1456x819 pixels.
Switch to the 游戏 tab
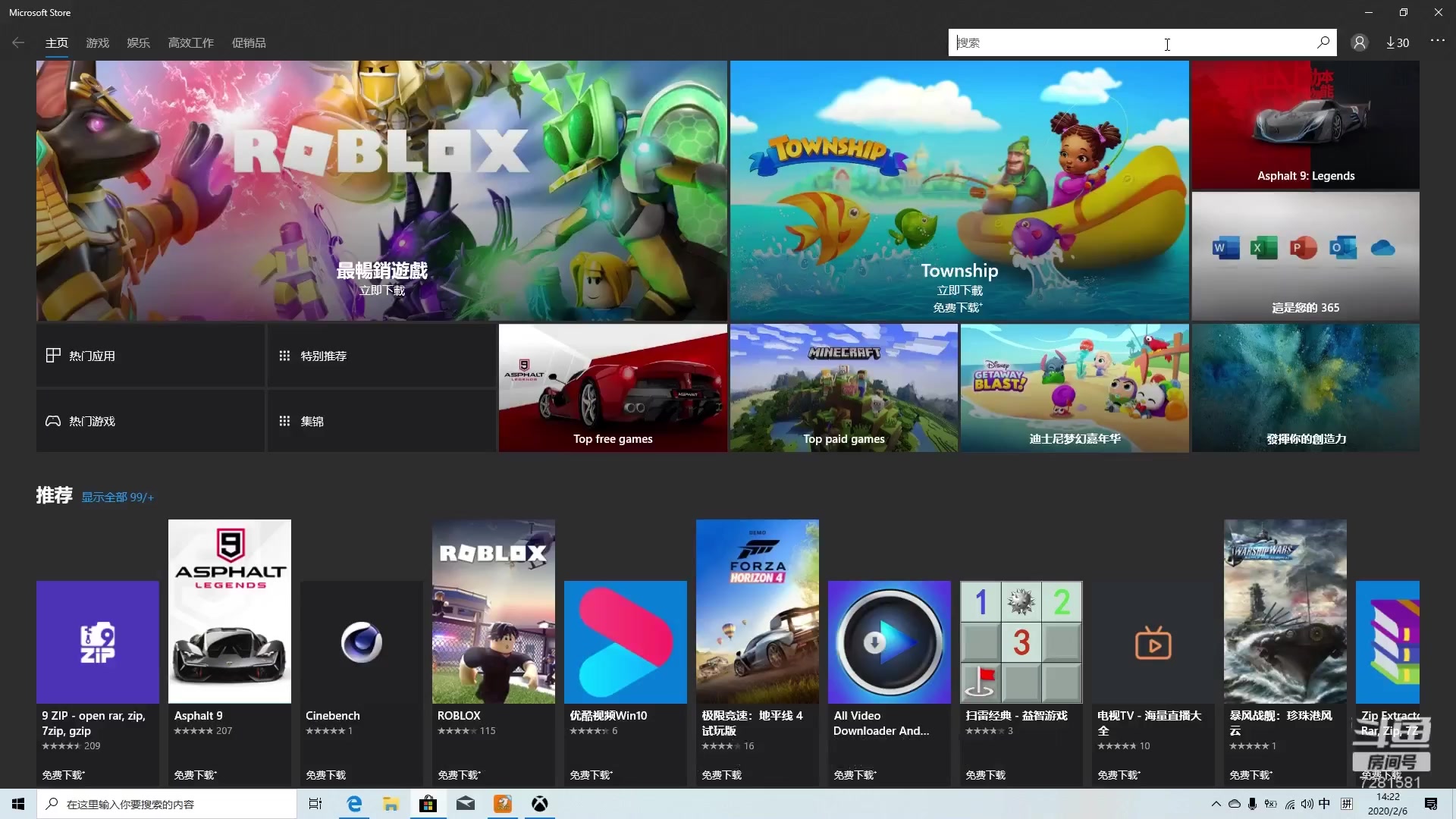[97, 43]
